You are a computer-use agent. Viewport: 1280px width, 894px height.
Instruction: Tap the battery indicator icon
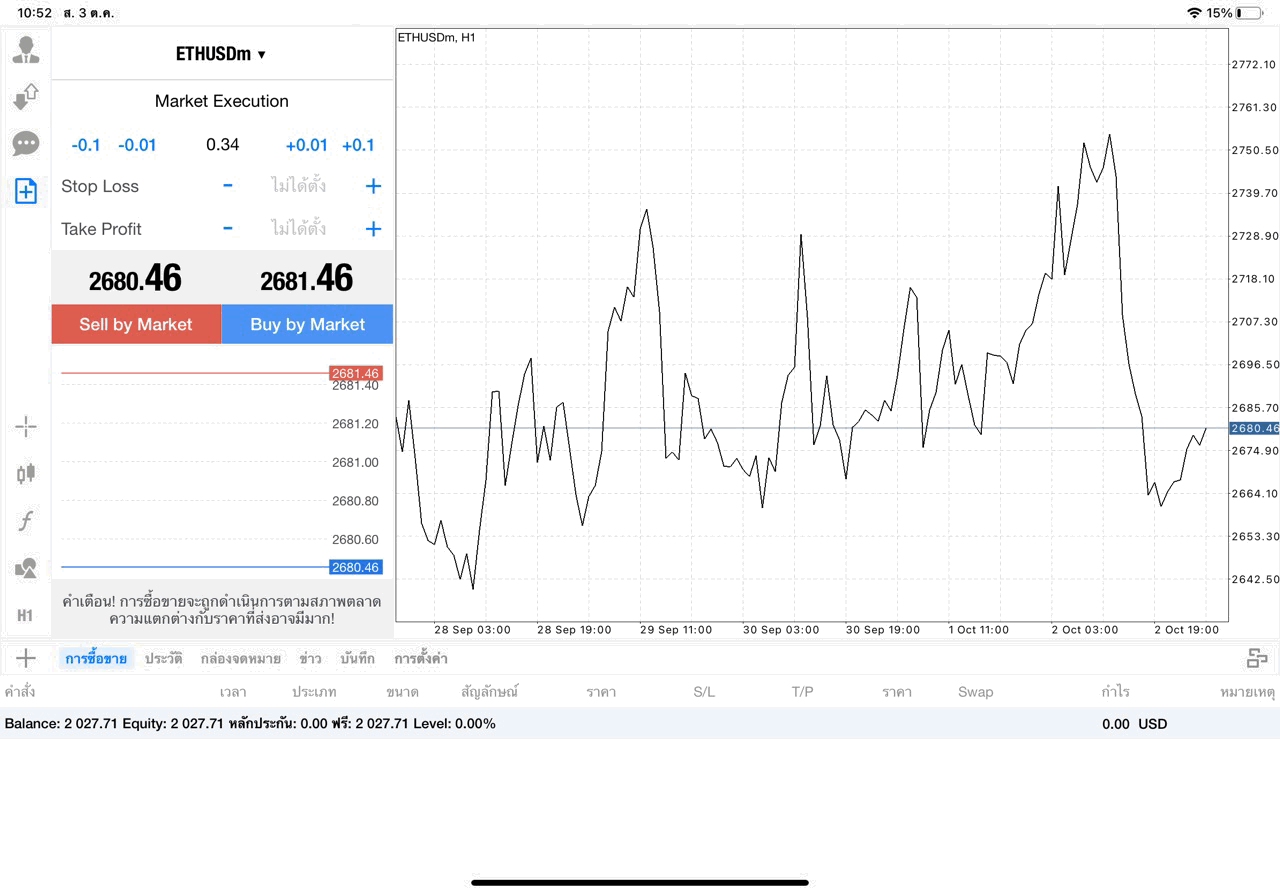1249,13
